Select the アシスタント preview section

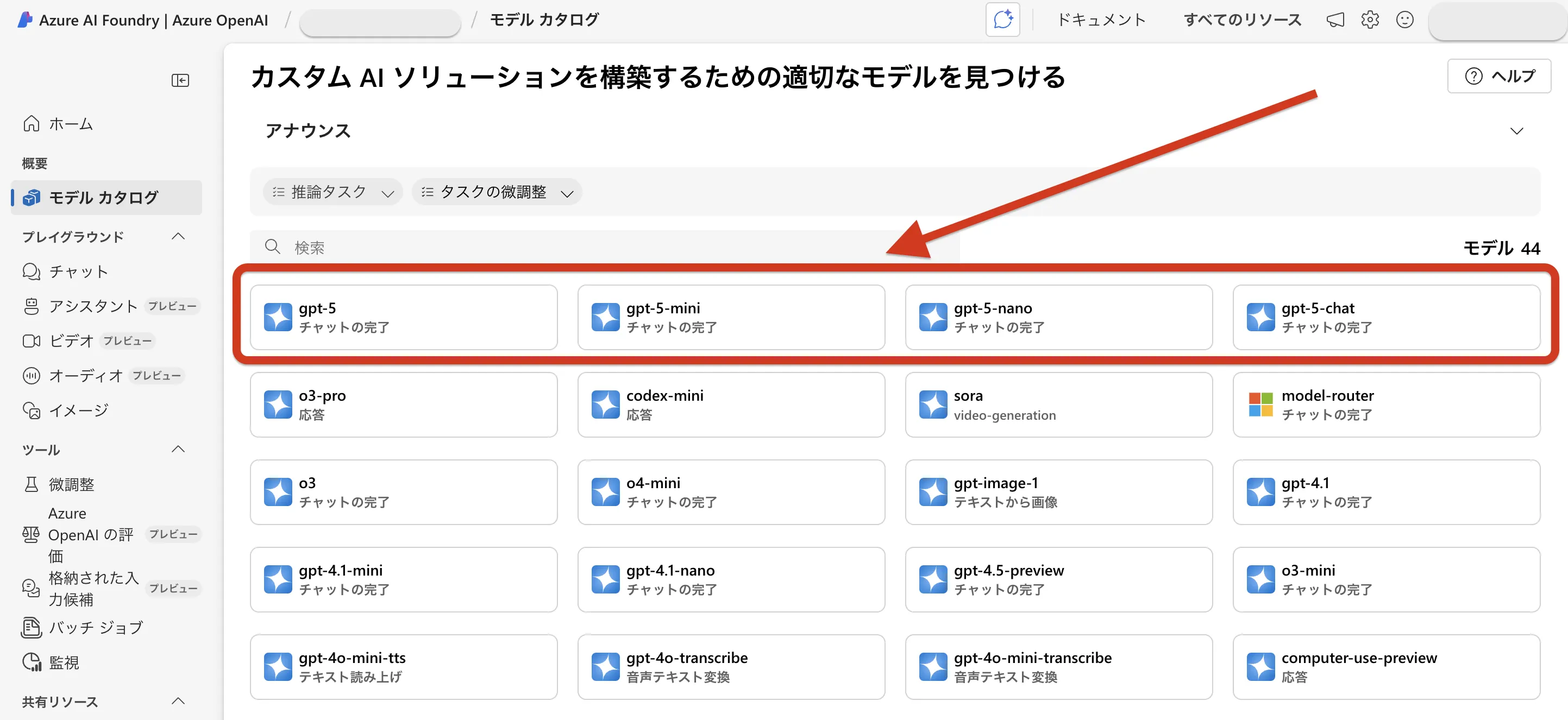95,306
